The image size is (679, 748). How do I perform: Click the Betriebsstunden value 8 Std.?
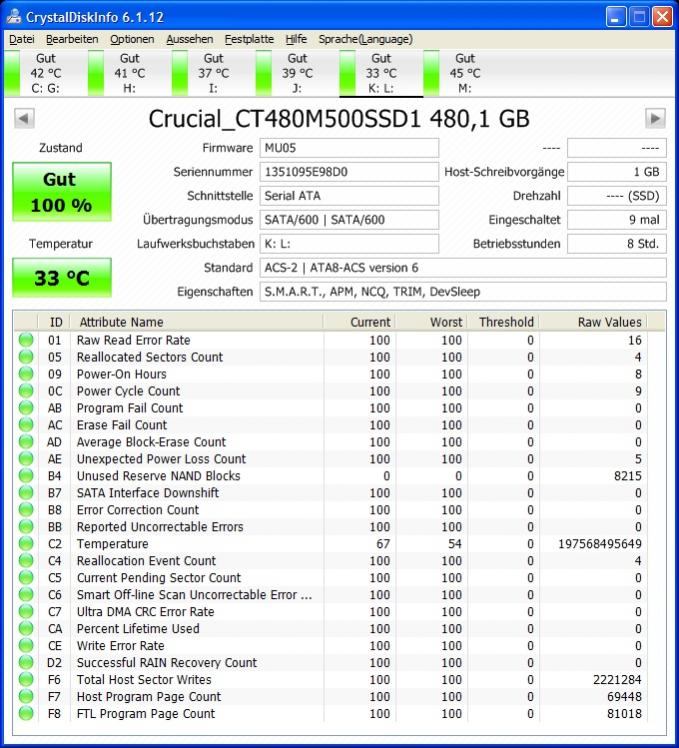(616, 244)
